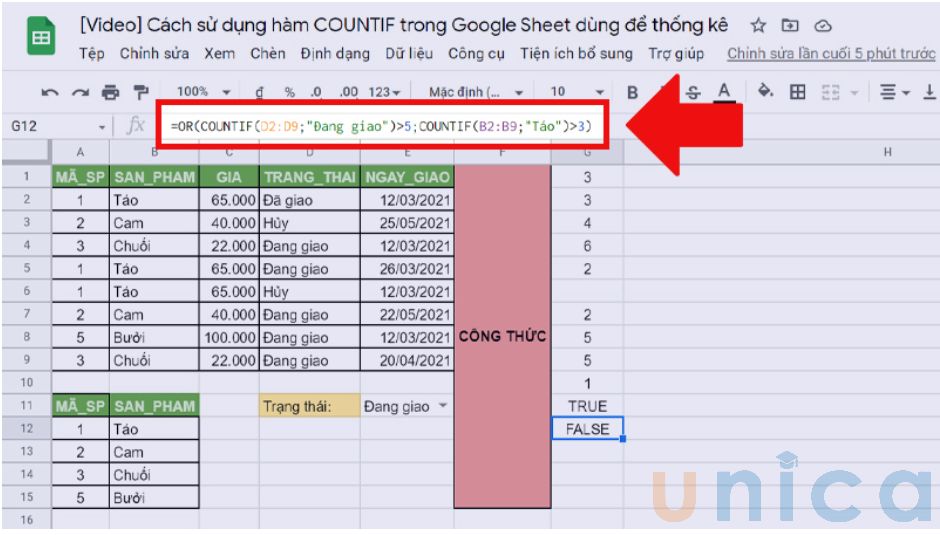940x535 pixels.
Task: Open the font size 10 dropdown
Action: coord(576,92)
